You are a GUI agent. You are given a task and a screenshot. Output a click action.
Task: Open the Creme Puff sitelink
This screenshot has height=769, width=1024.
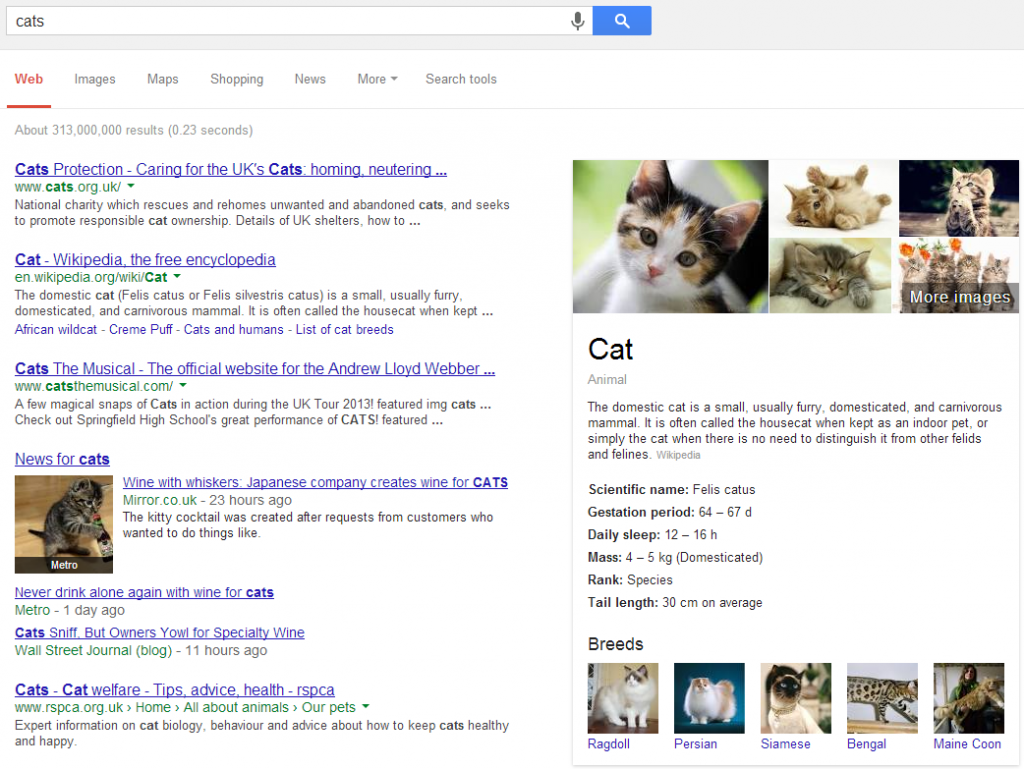(x=140, y=330)
